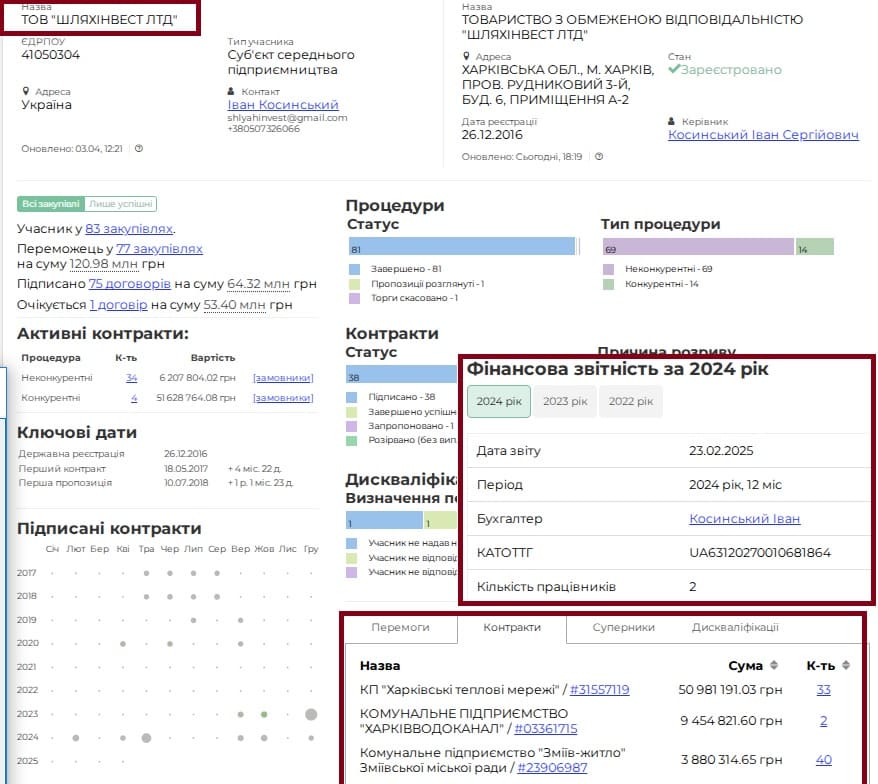This screenshot has height=784, width=878.
Task: Select the '2023 рік' financial report
Action: 565,401
